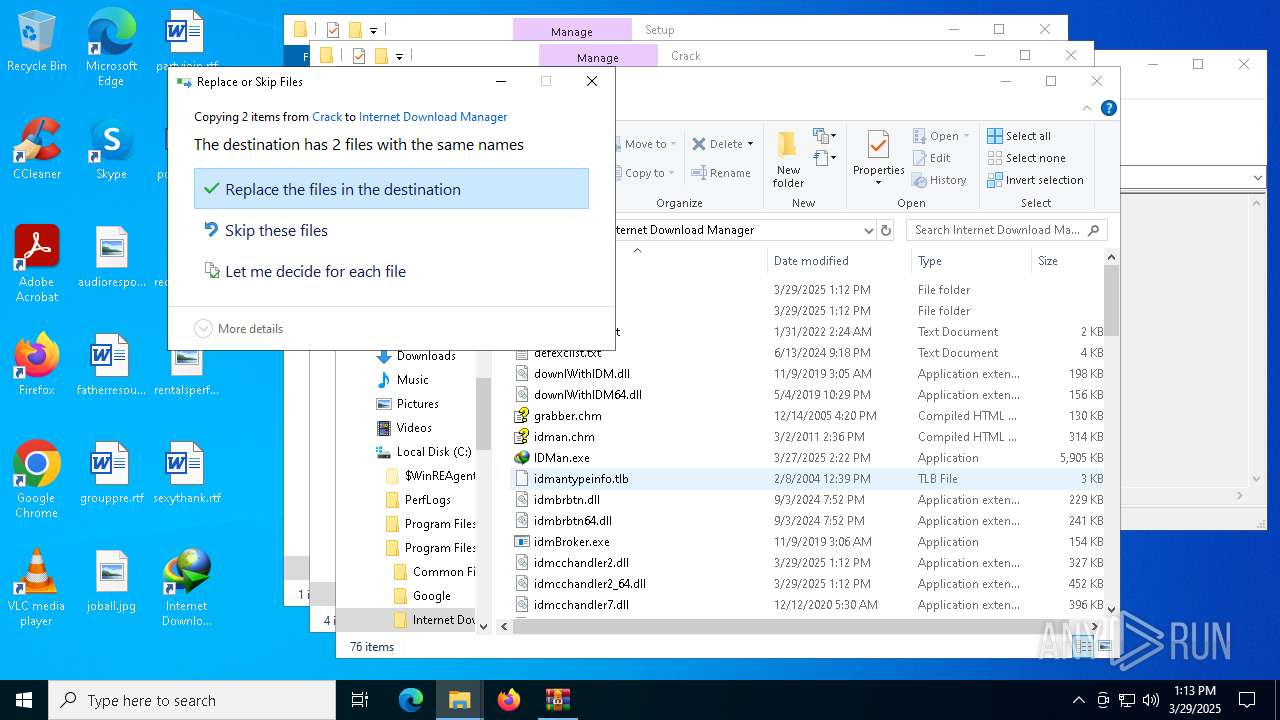1280x720 pixels.
Task: Click the Rename ribbon button
Action: tap(723, 173)
